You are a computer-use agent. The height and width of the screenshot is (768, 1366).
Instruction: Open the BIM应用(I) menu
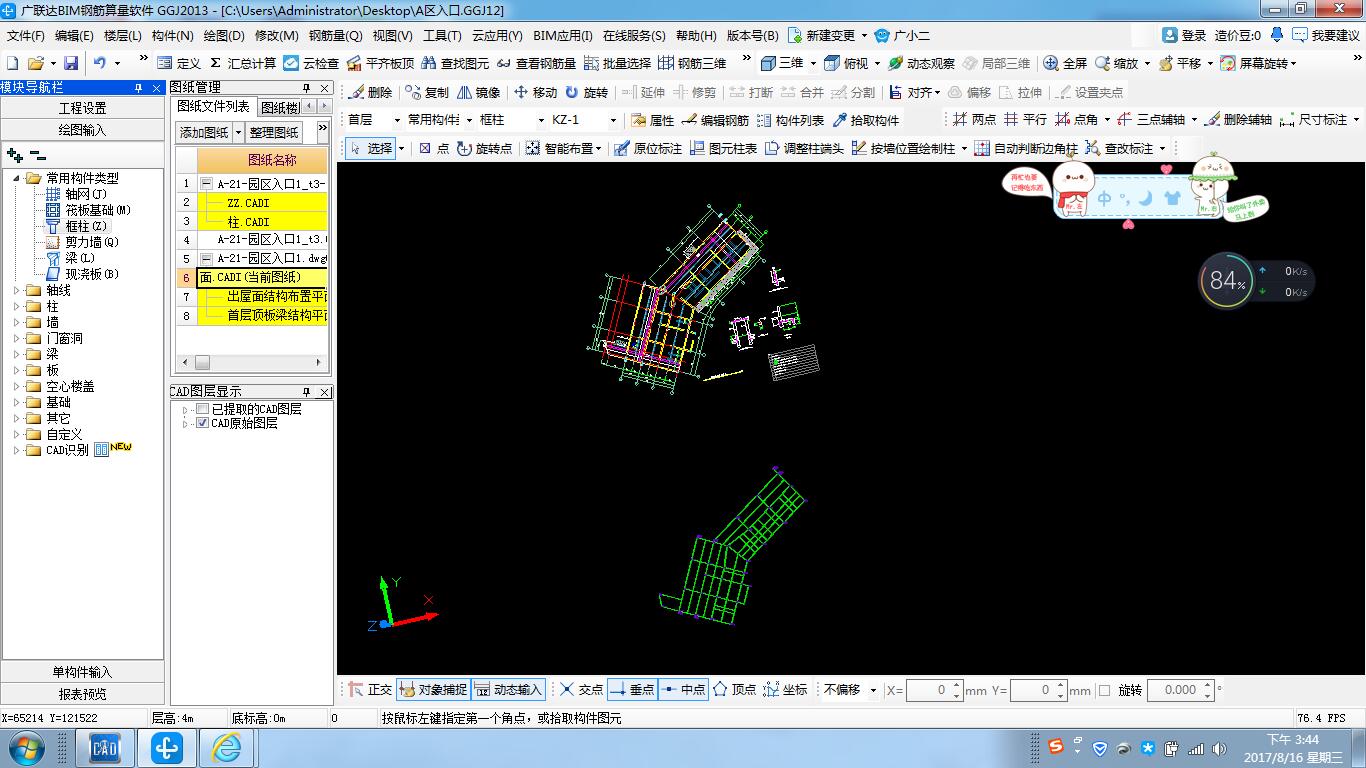563,35
